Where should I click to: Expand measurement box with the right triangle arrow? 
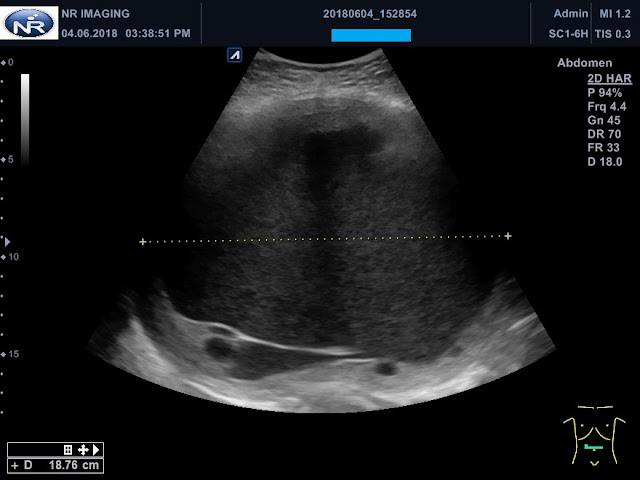point(96,450)
